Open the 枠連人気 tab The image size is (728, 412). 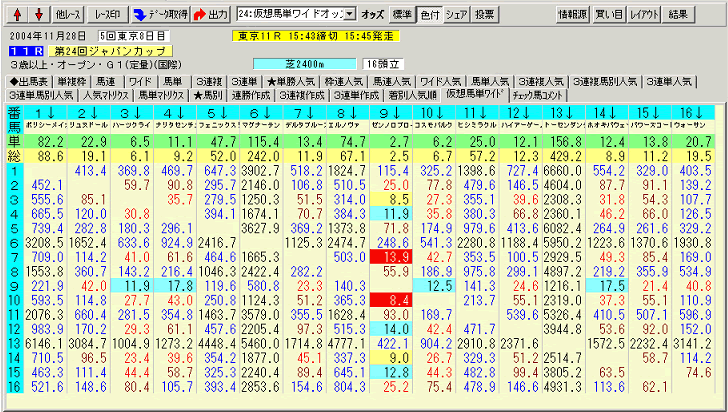(344, 82)
